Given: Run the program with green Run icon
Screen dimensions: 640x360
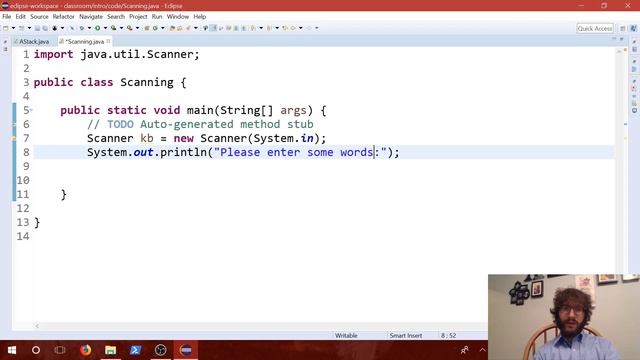Looking at the screenshot, I should coord(98,28).
